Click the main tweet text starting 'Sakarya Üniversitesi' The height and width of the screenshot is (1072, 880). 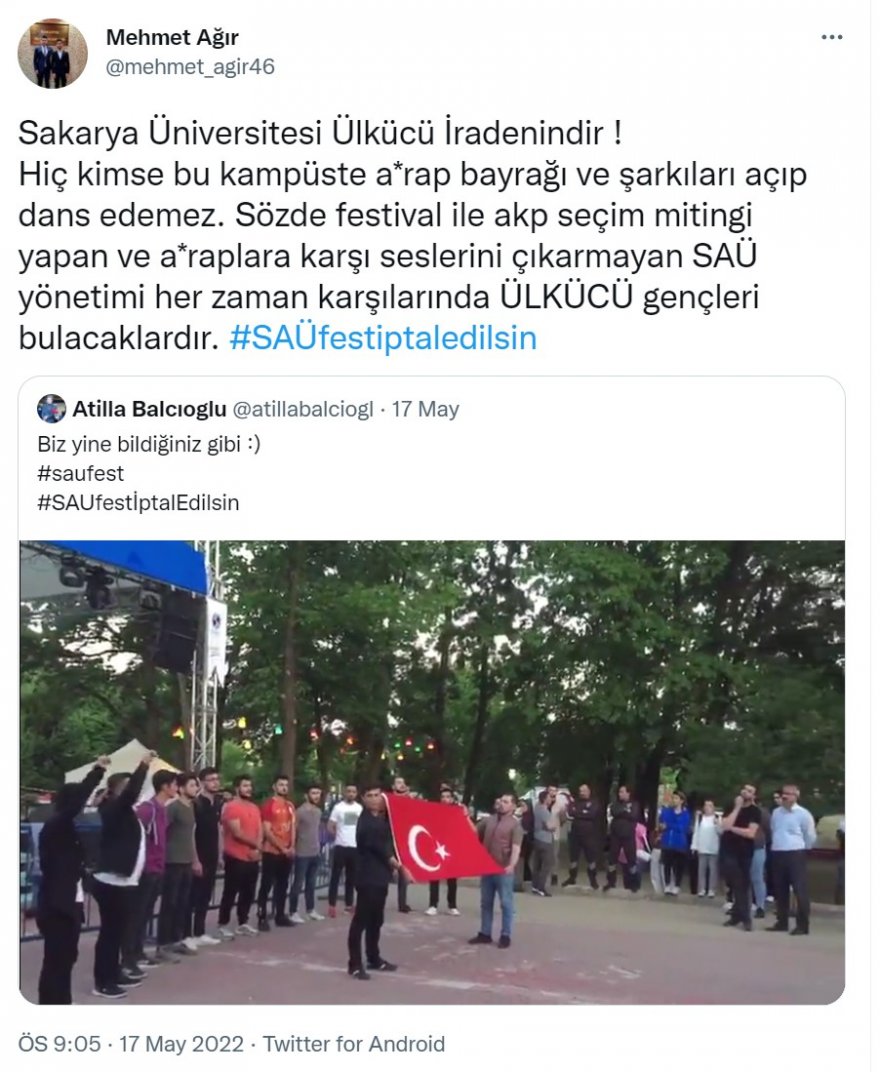[x=412, y=236]
